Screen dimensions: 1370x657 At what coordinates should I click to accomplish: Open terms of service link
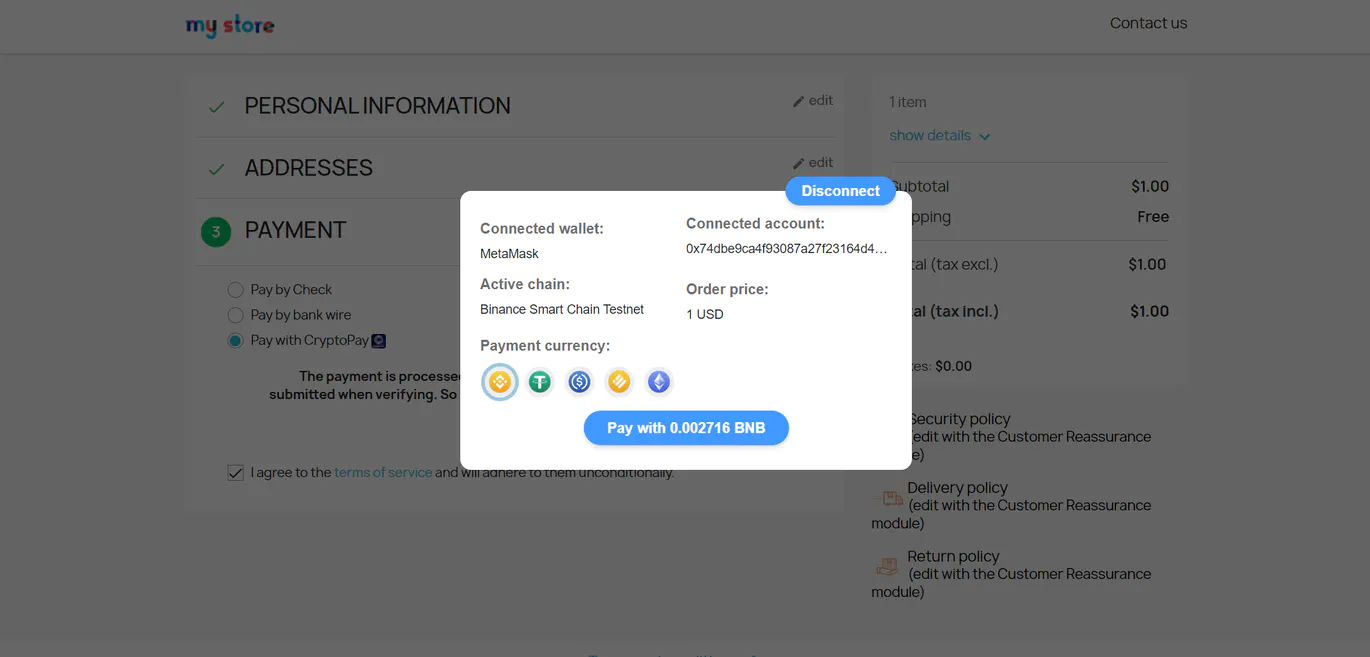point(383,473)
